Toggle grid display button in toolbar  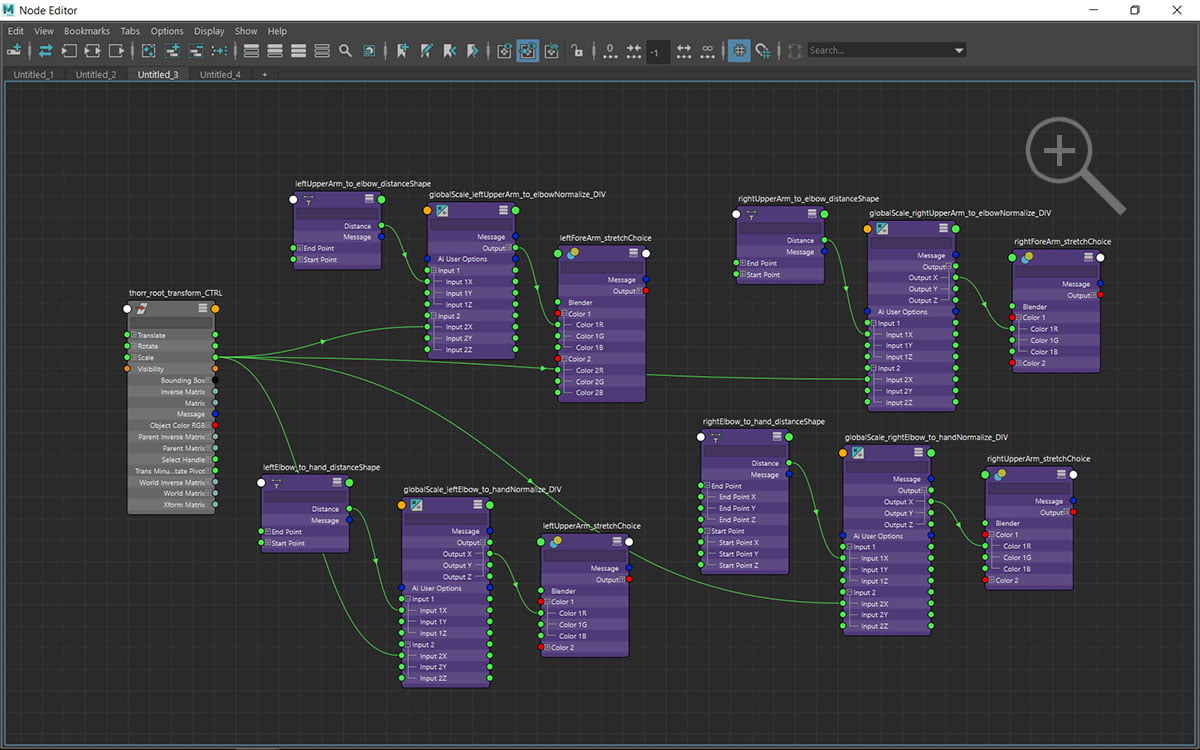point(739,50)
